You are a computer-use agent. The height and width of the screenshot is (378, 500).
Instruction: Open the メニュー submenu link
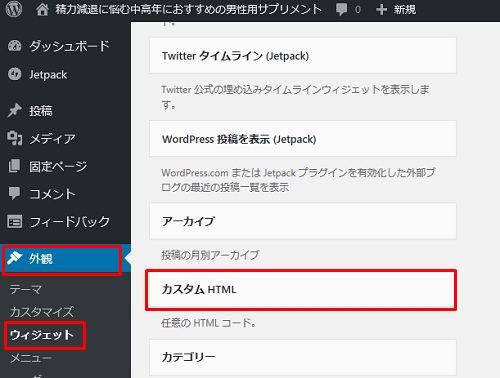click(31, 358)
